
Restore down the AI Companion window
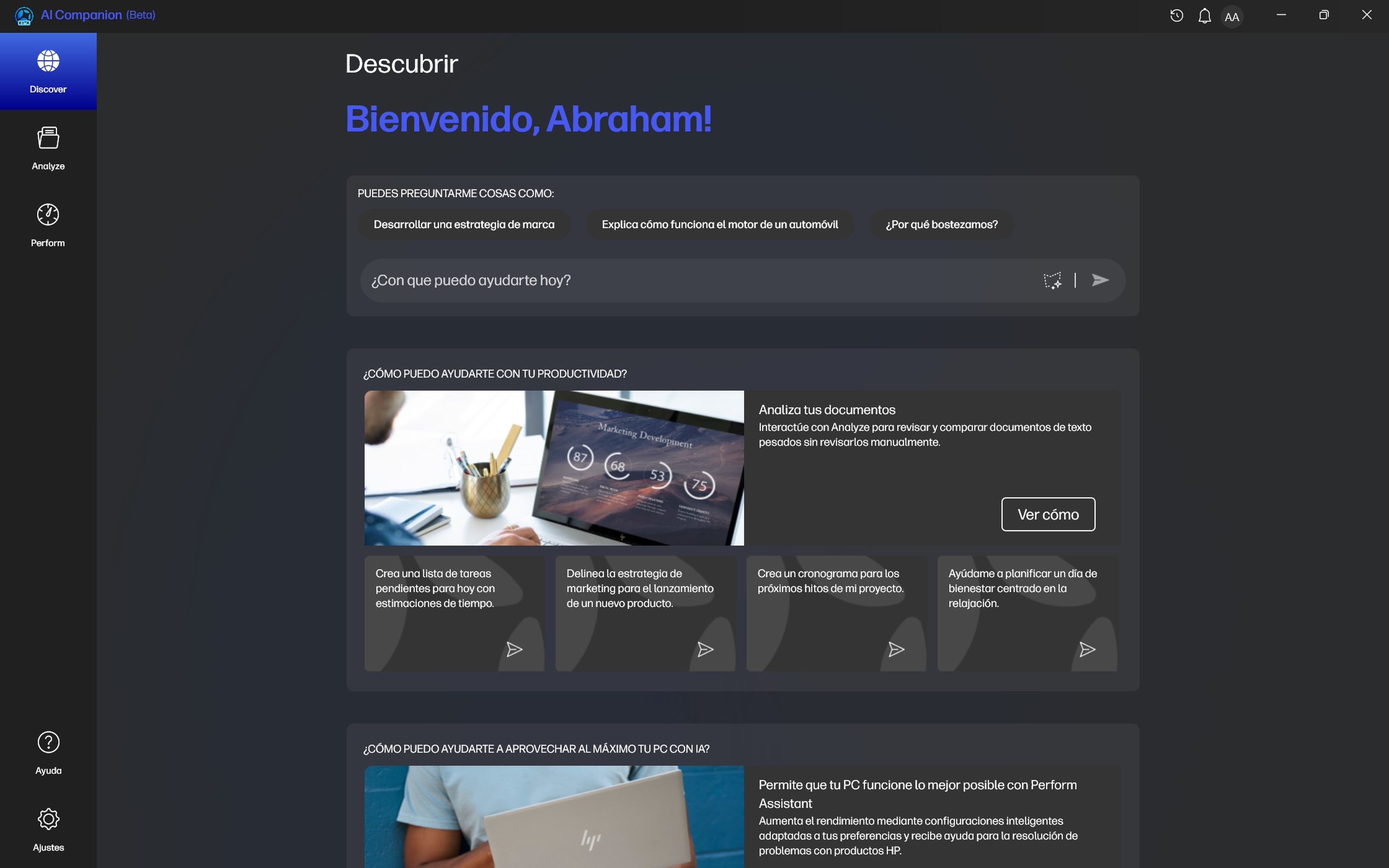pos(1324,15)
